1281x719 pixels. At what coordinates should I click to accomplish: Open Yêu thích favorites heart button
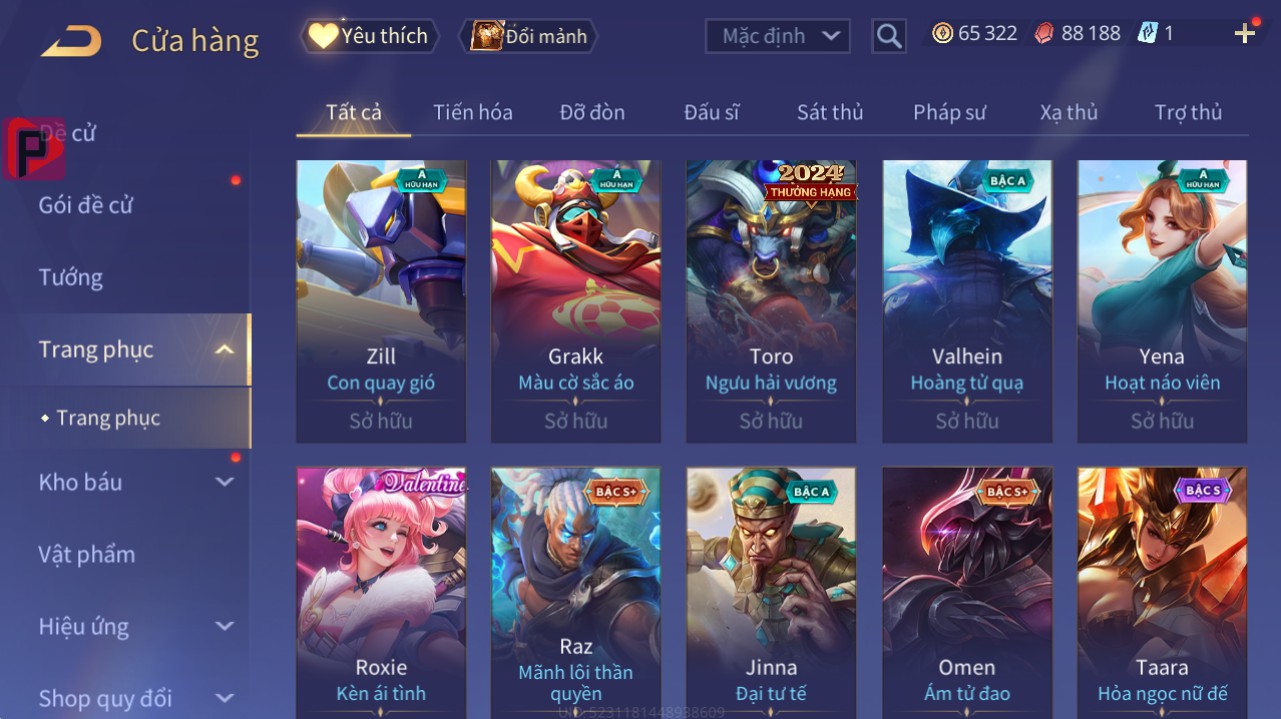pyautogui.click(x=369, y=36)
